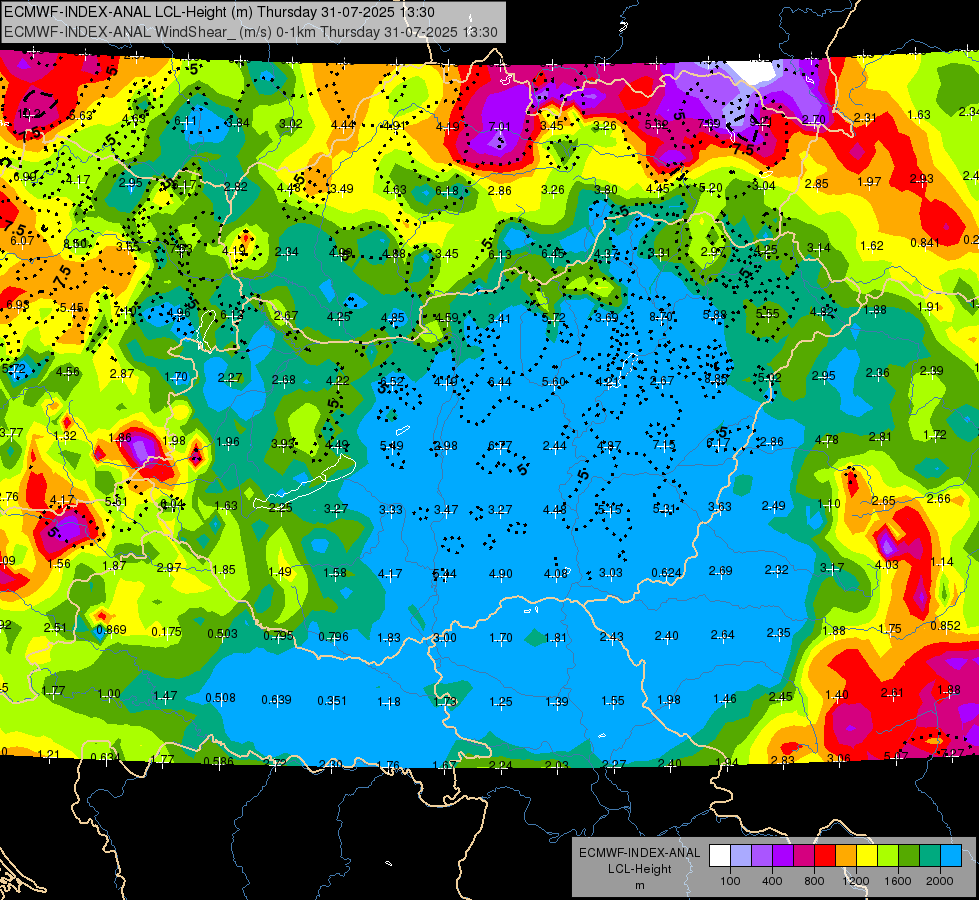The image size is (979, 900).
Task: Click the map value '3.93'
Action: [283, 444]
